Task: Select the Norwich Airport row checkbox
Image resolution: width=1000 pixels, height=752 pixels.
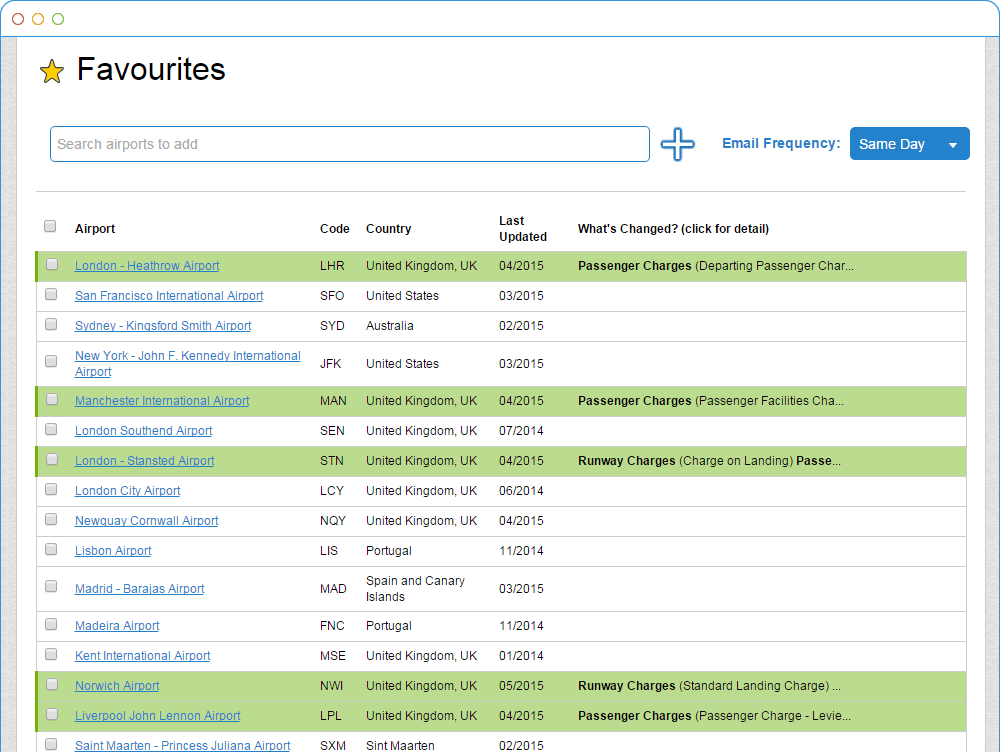Action: coord(52,684)
